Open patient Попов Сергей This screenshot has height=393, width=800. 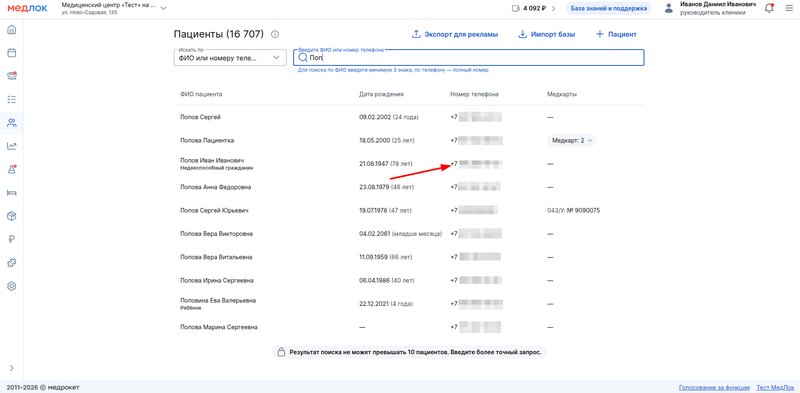[200, 117]
